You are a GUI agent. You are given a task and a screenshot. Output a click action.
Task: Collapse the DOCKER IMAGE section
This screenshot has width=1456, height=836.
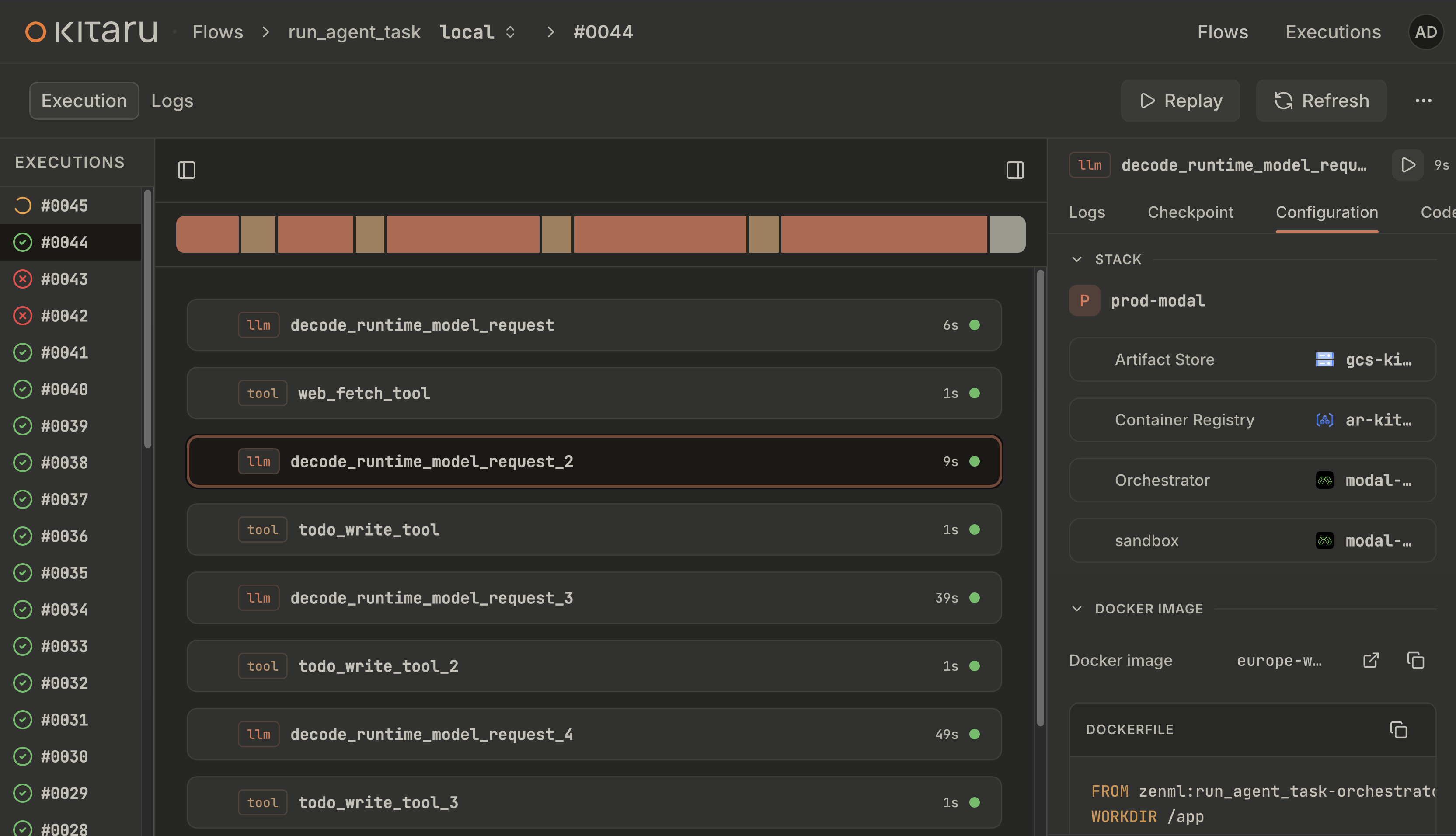[1076, 609]
